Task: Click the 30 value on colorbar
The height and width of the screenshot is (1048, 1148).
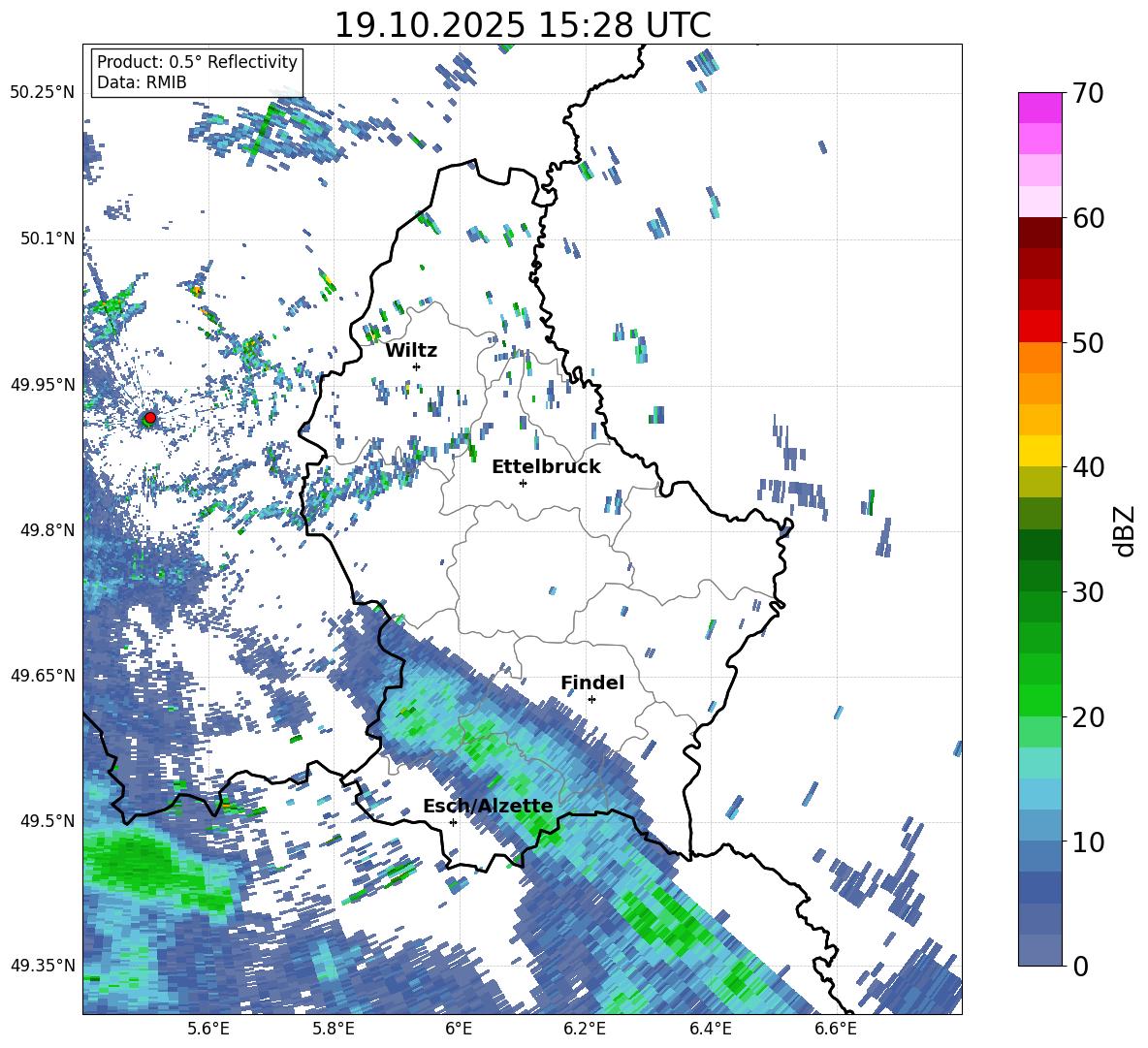Action: pos(1088,592)
